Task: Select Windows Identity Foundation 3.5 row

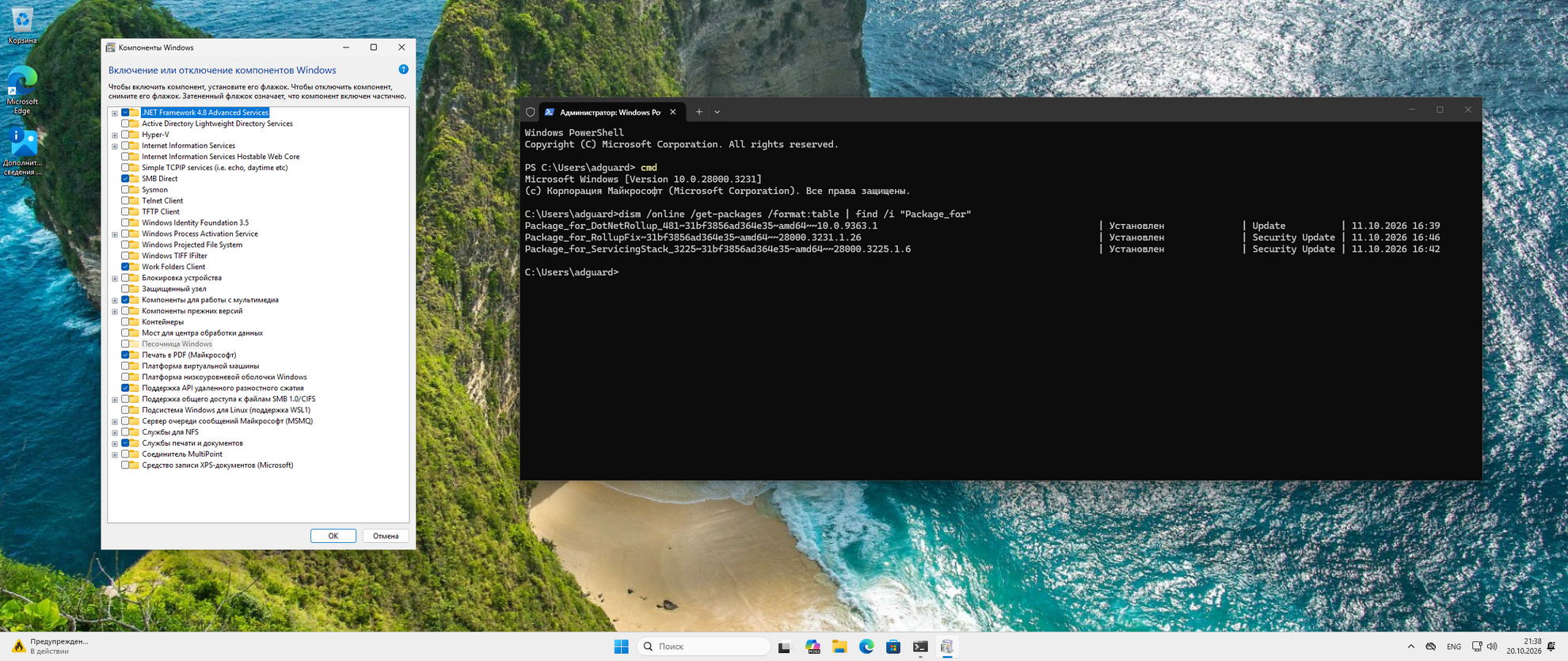Action: (195, 223)
